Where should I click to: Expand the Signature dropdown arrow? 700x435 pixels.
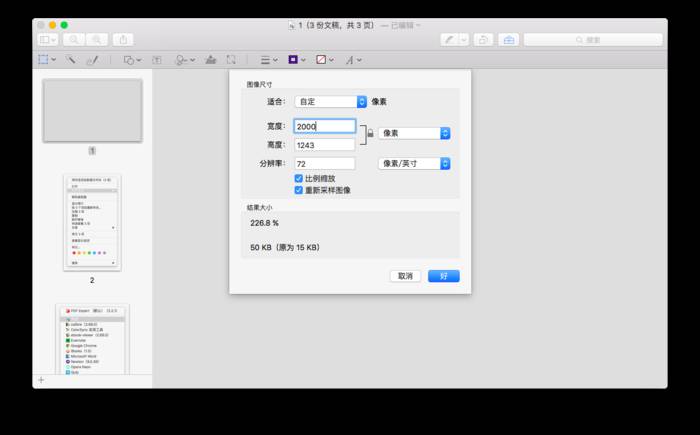192,60
